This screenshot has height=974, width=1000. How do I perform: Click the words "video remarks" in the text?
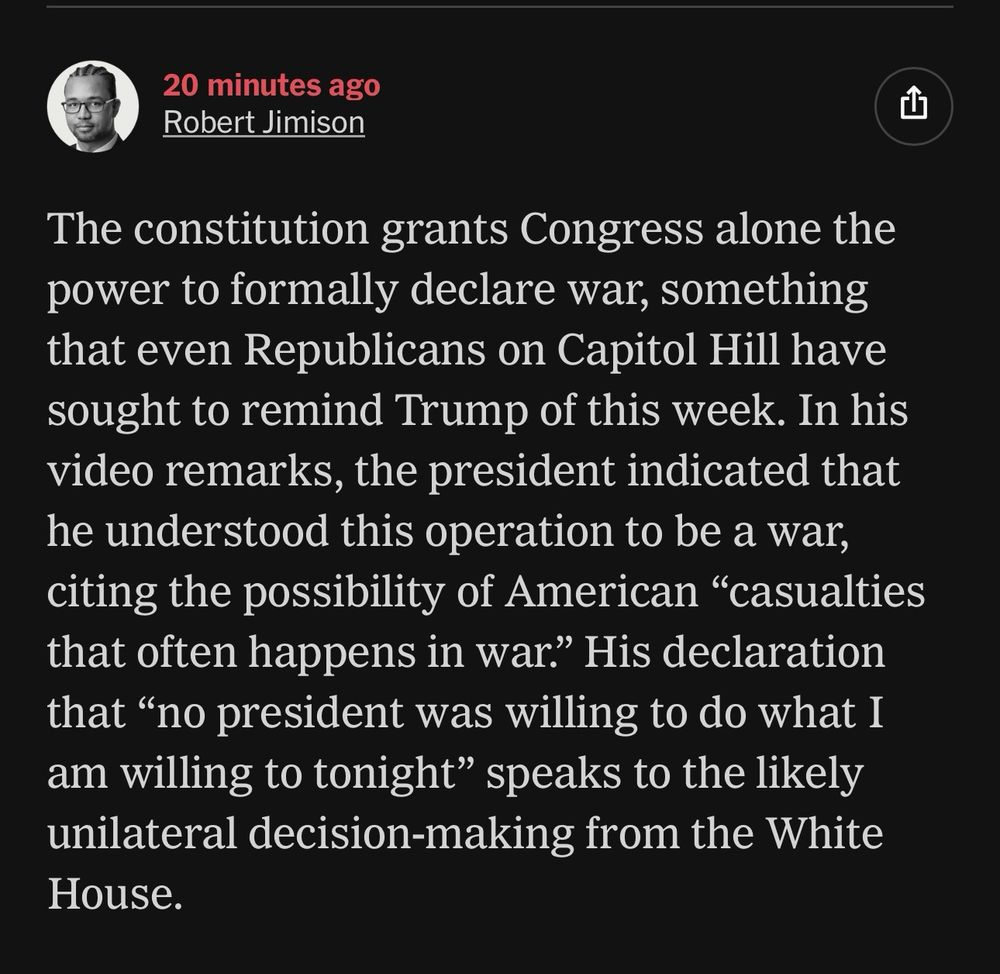click(190, 470)
